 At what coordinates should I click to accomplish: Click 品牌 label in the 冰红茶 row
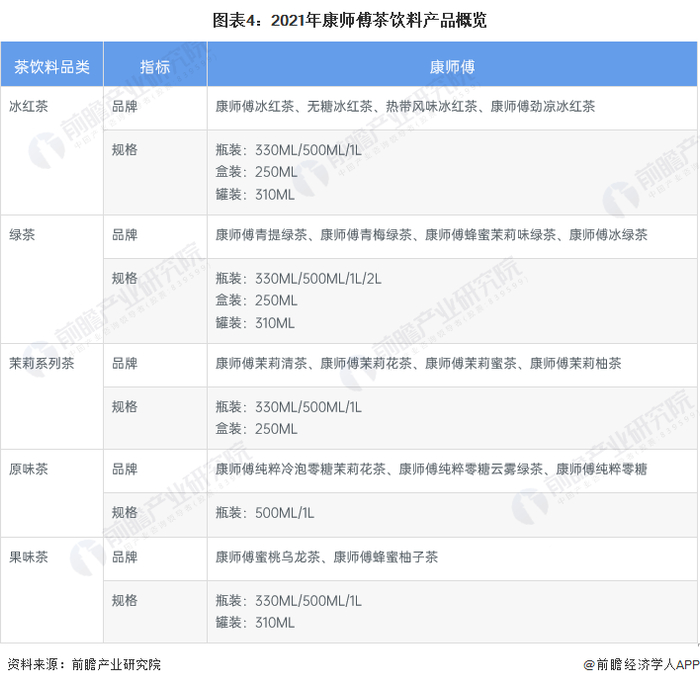(x=125, y=106)
